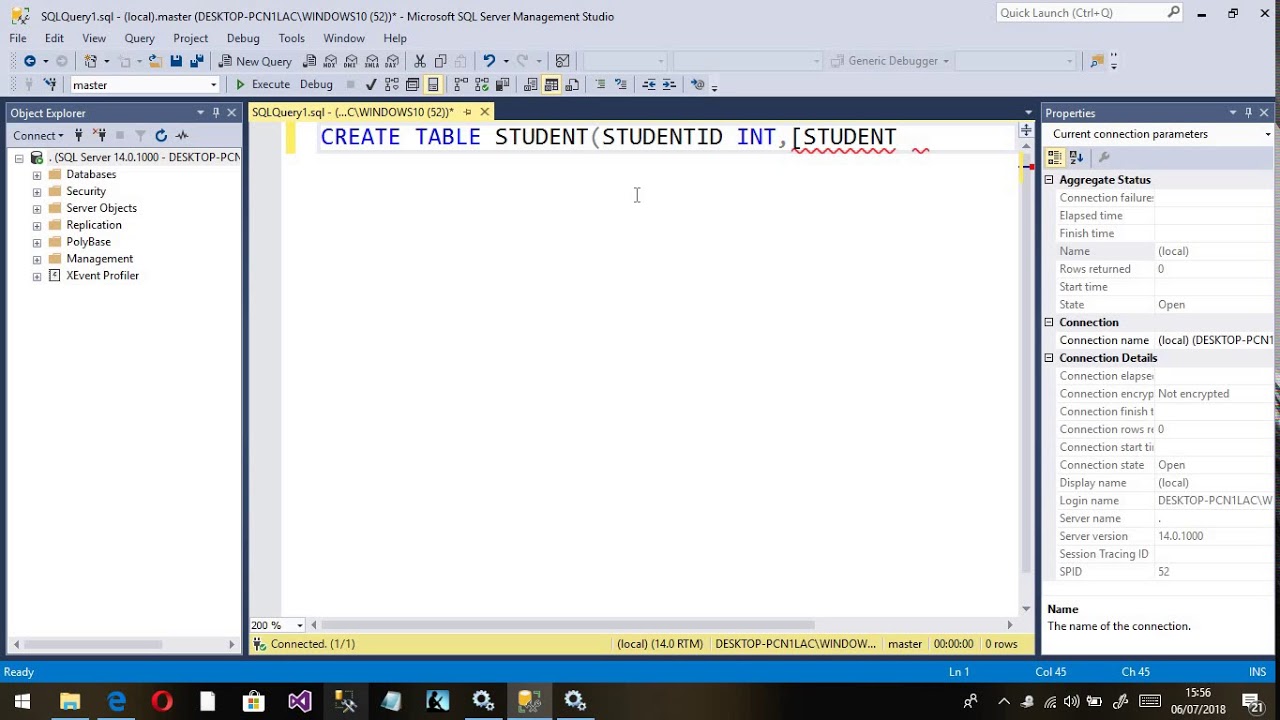The width and height of the screenshot is (1280, 720).
Task: Click the Change Connection icon near the master dropdown
Action: pyautogui.click(x=50, y=85)
